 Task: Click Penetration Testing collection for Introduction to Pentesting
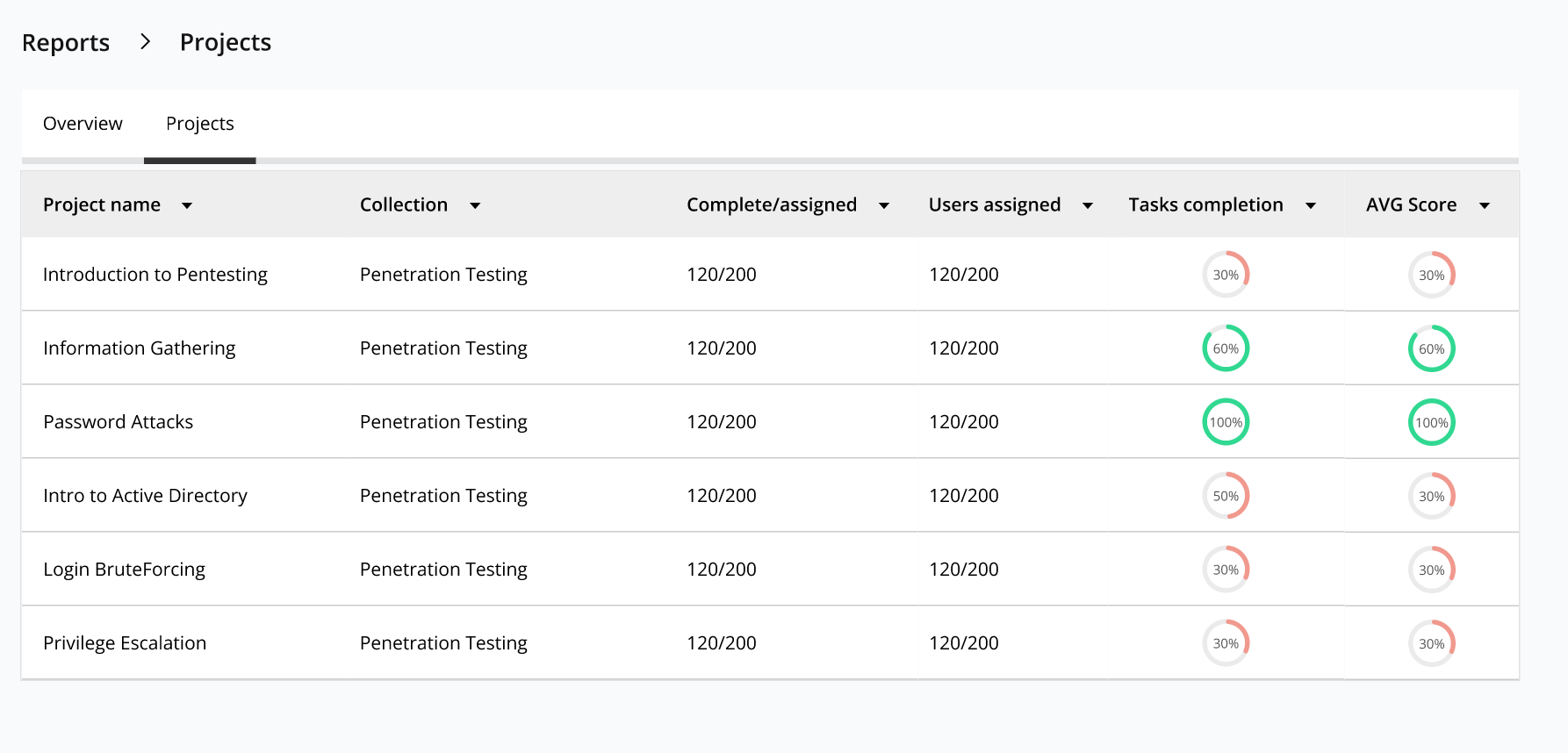click(x=443, y=275)
